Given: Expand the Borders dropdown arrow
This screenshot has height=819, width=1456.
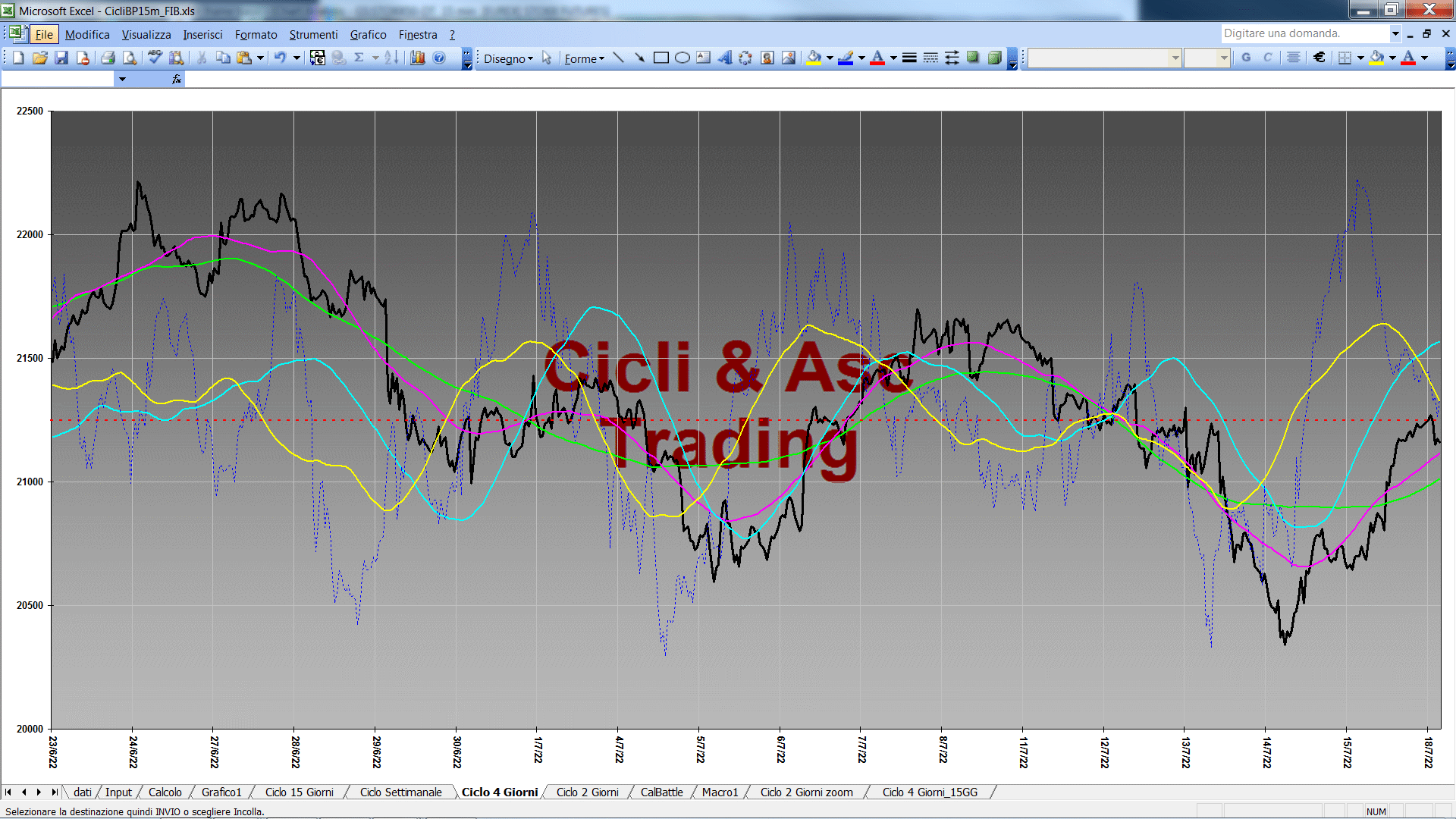Looking at the screenshot, I should pyautogui.click(x=1360, y=58).
